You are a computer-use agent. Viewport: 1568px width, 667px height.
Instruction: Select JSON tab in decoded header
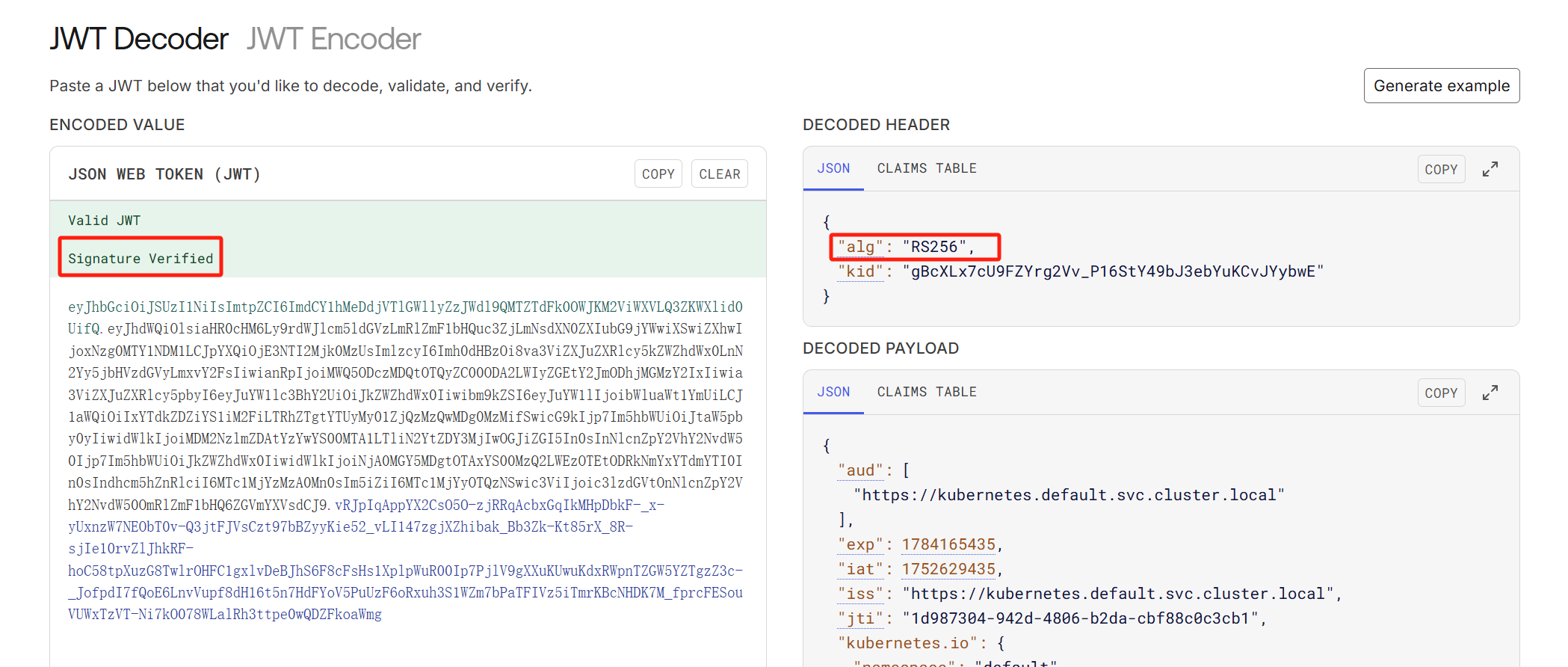pyautogui.click(x=833, y=169)
